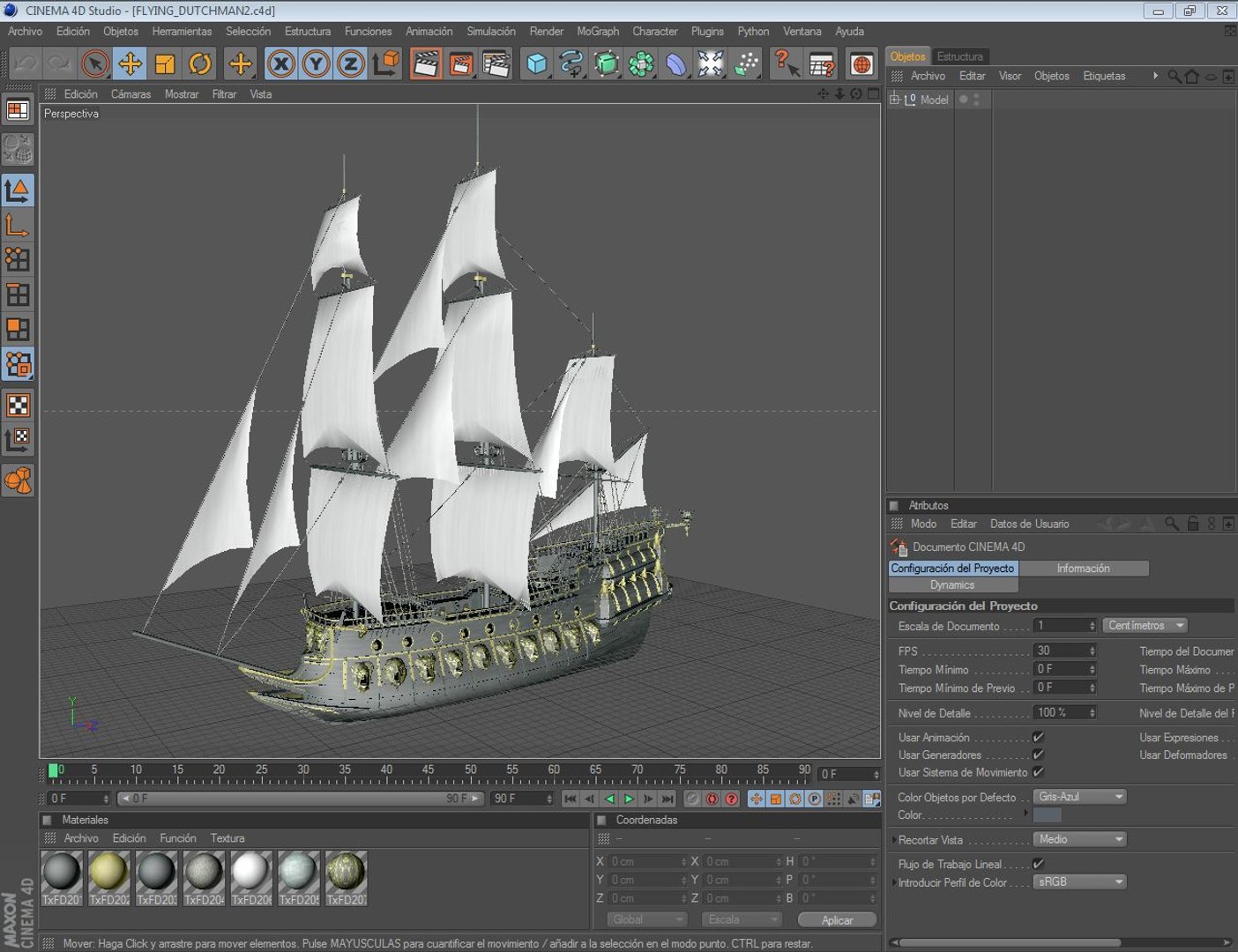Switch to the Información tab

point(1084,569)
